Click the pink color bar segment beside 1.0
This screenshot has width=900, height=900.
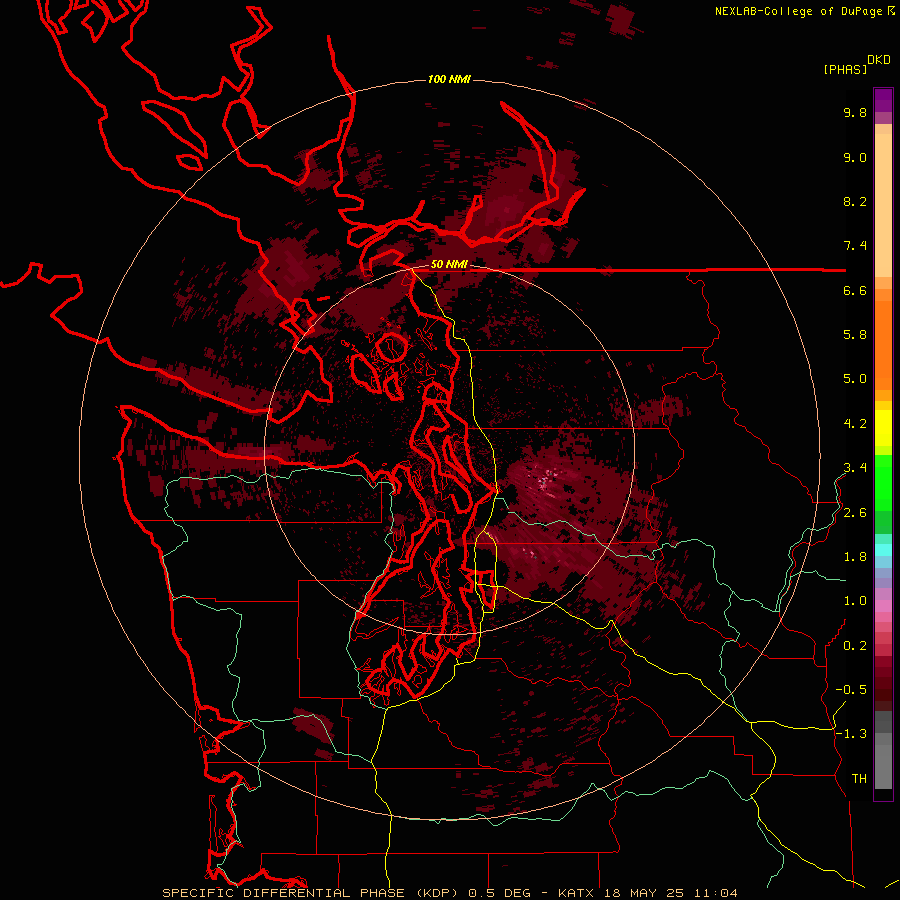883,605
